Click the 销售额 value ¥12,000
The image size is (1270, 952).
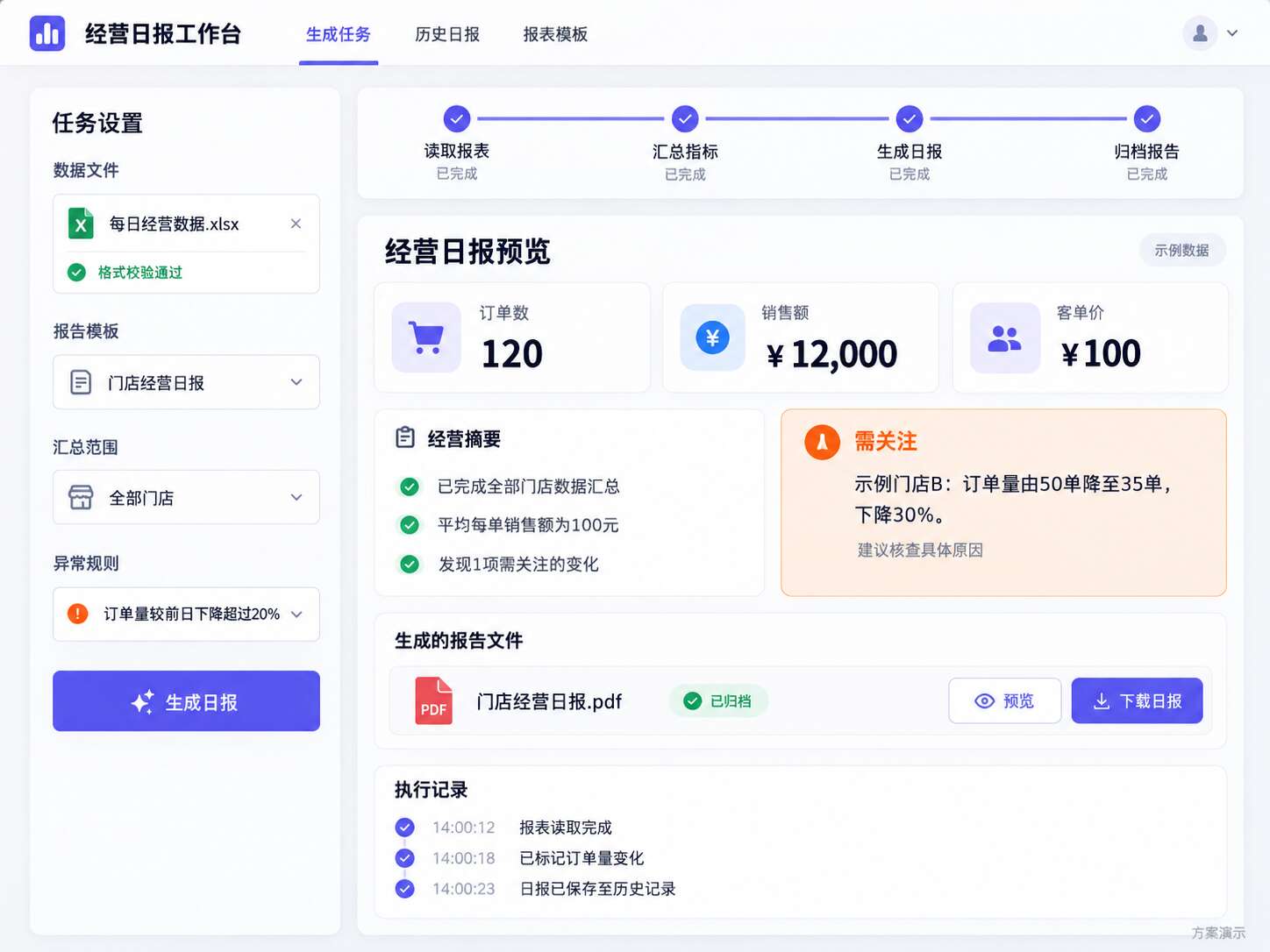(x=831, y=355)
